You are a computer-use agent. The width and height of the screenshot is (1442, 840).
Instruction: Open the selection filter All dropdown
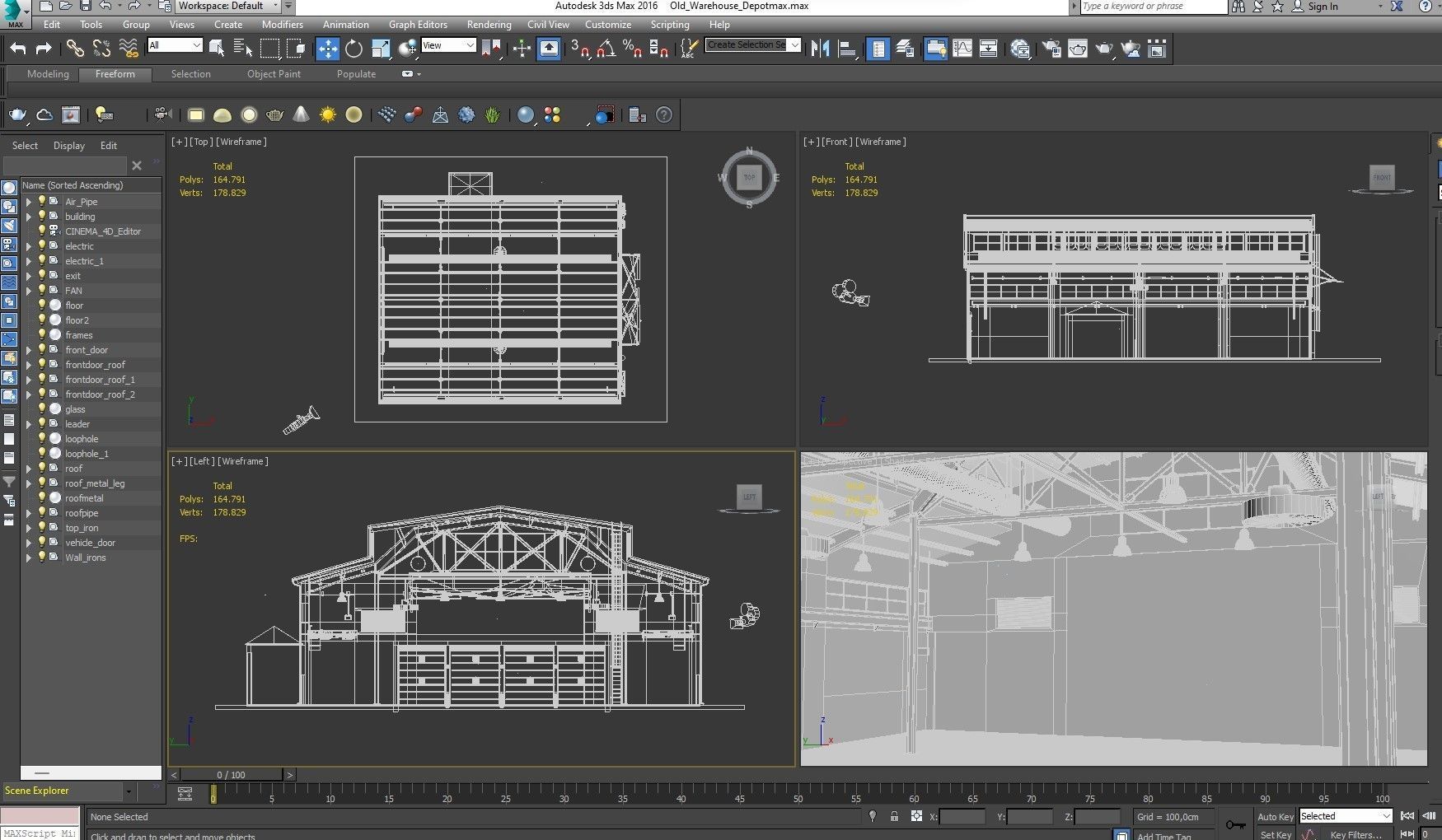175,45
